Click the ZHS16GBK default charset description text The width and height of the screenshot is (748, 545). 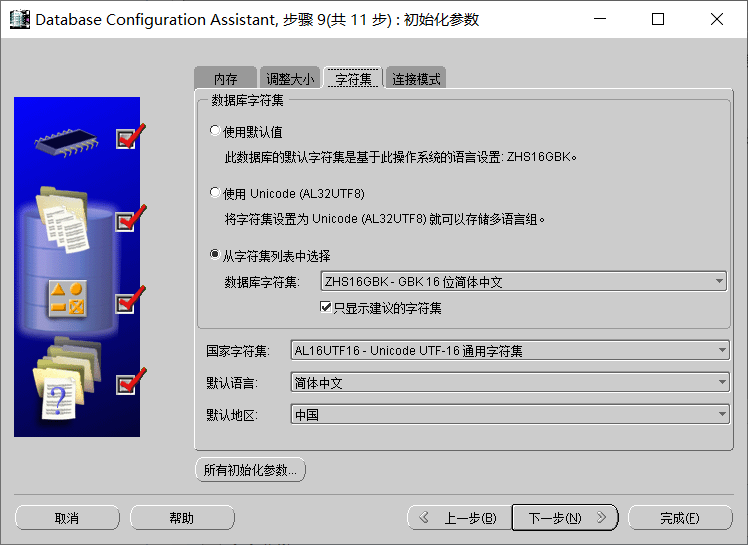pos(400,157)
